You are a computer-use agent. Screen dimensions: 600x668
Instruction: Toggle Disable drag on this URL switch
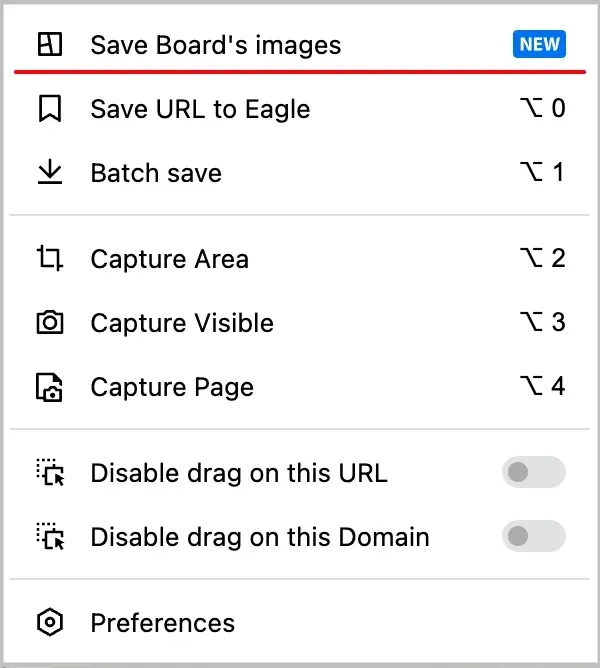tap(534, 472)
